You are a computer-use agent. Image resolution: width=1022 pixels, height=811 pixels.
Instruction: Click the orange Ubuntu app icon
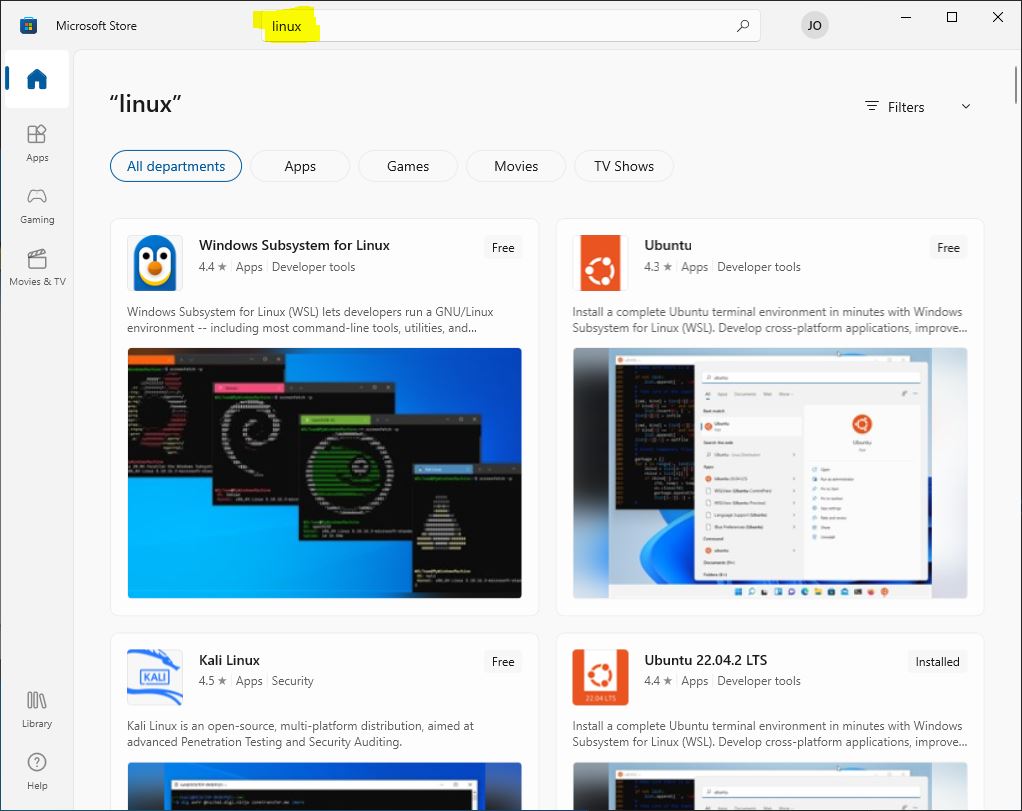[600, 263]
